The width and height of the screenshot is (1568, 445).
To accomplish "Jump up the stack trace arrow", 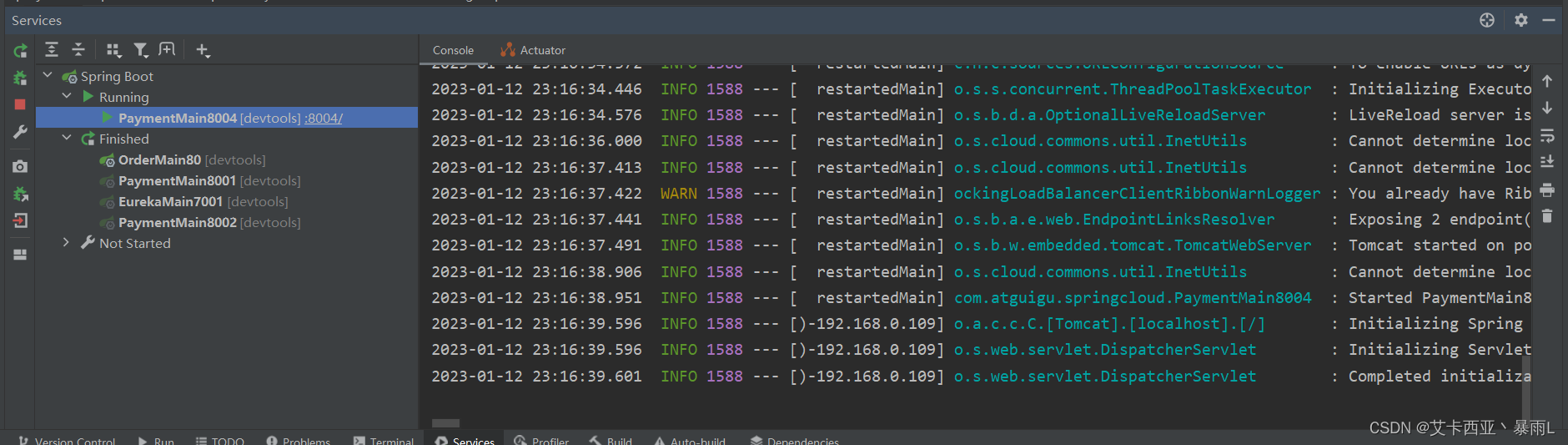I will (1547, 81).
